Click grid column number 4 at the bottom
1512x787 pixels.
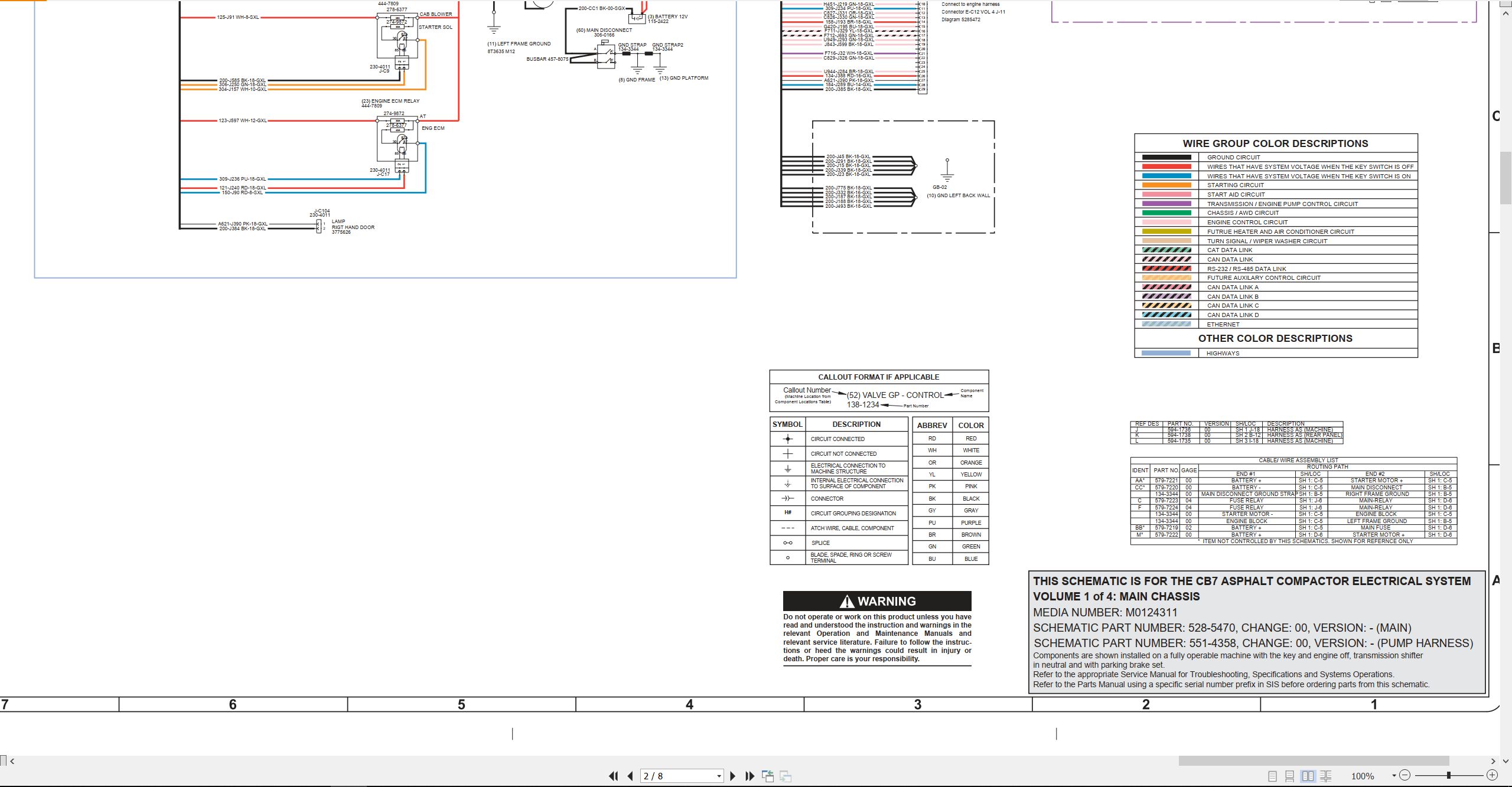tap(689, 704)
